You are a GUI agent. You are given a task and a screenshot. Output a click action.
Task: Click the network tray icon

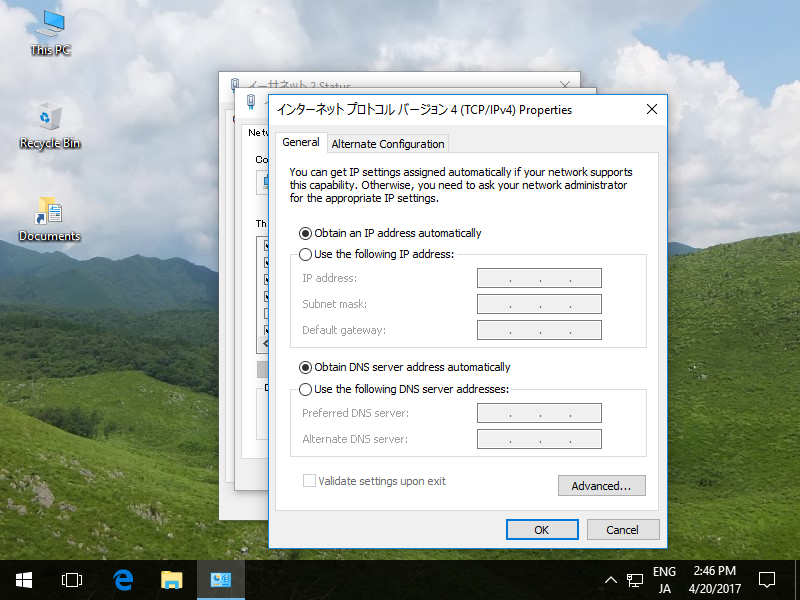635,580
